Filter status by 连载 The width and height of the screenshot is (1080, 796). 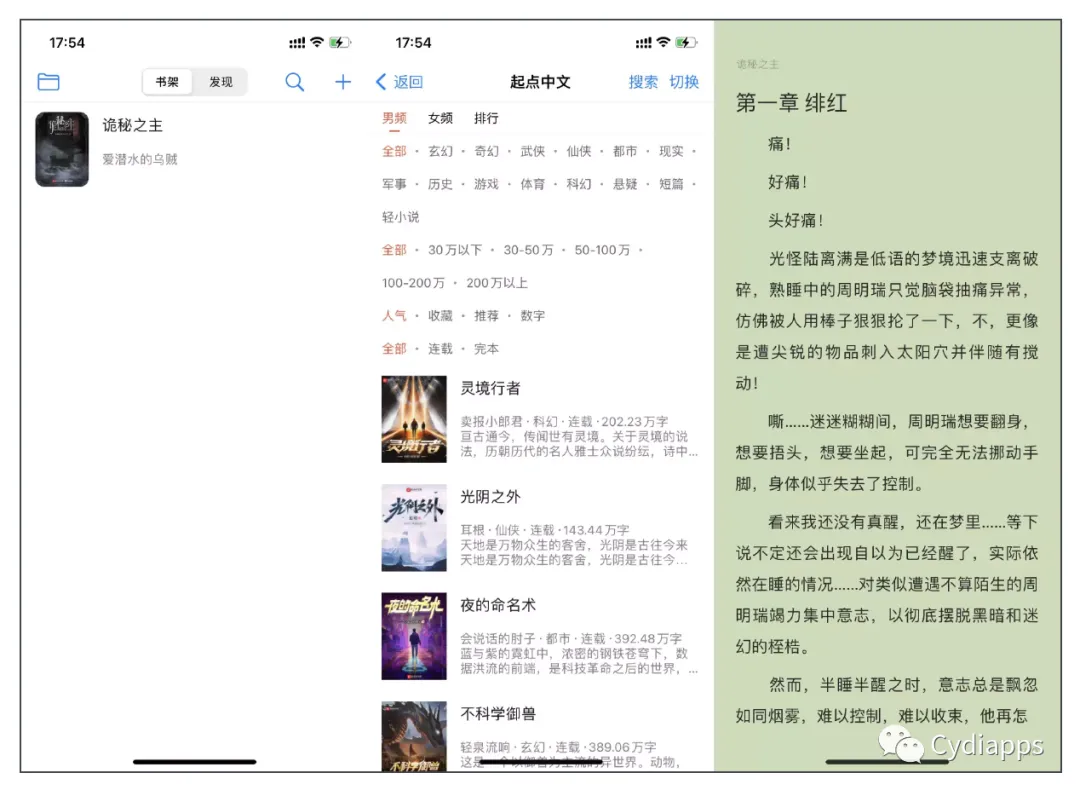point(441,348)
